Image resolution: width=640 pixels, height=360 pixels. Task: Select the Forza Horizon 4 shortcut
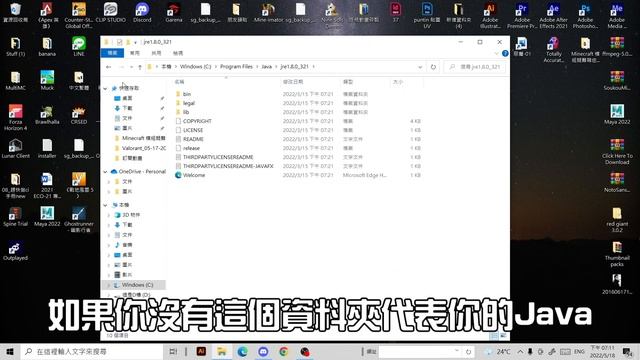point(16,117)
